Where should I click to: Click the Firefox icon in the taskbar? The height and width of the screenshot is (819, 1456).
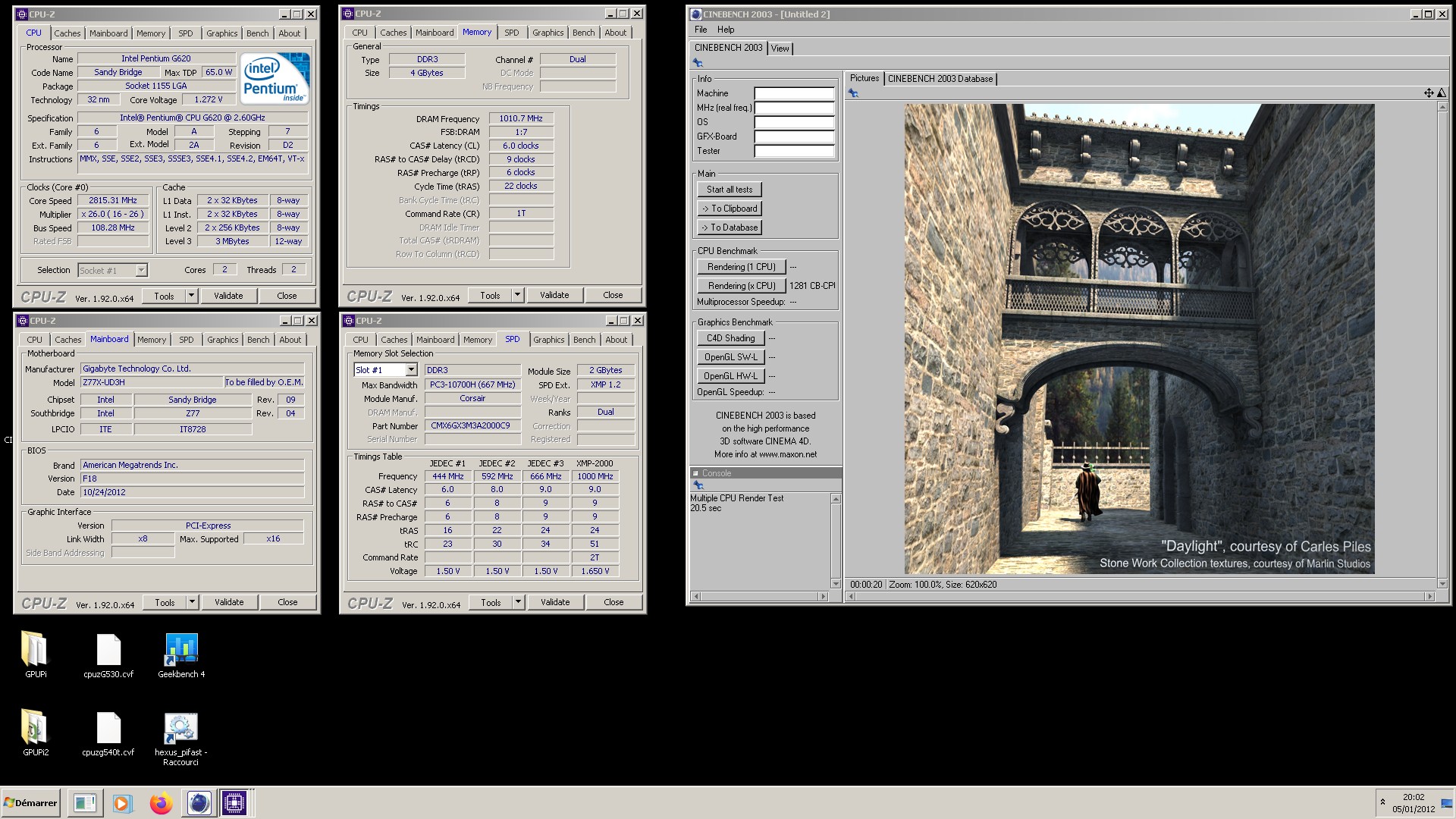point(161,803)
